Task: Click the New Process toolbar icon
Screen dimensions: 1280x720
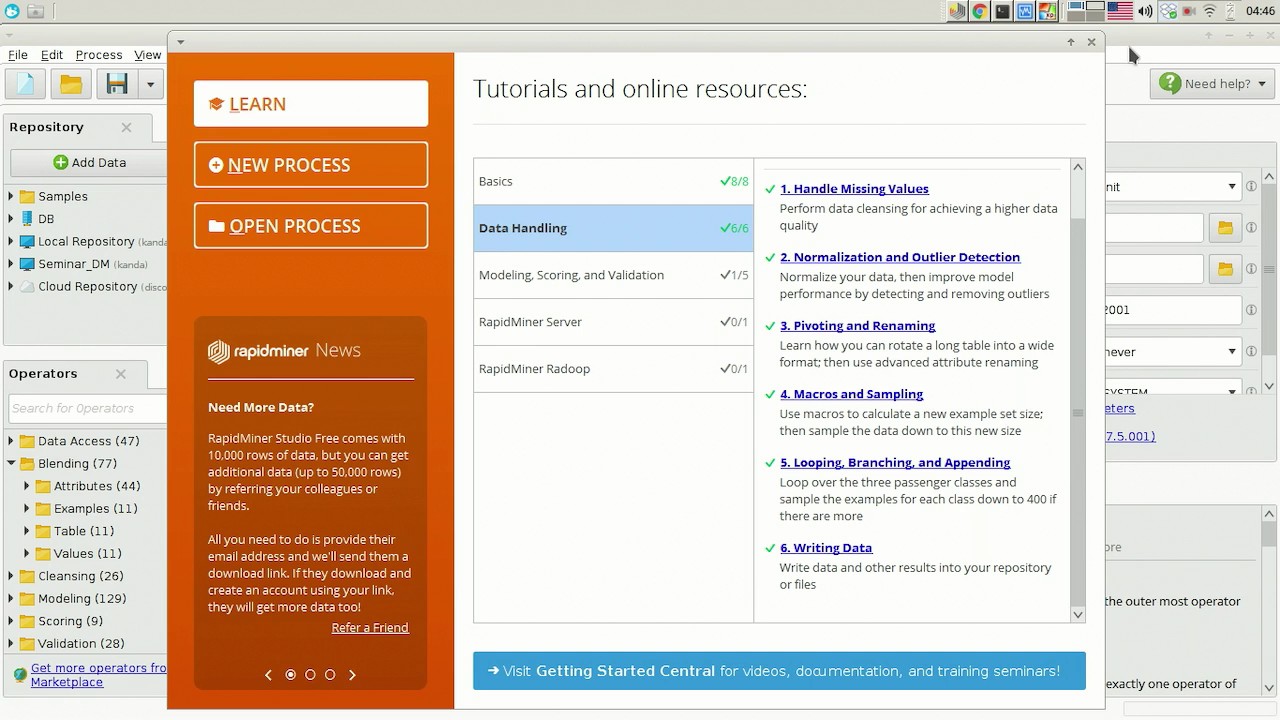Action: [x=25, y=84]
